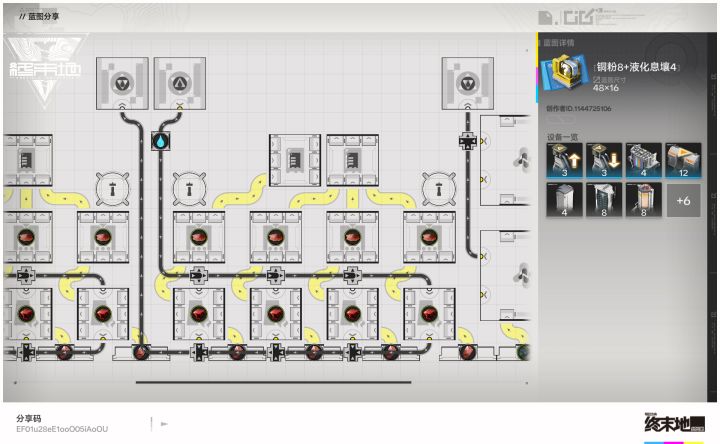Click the document icon in top-right header

click(546, 18)
